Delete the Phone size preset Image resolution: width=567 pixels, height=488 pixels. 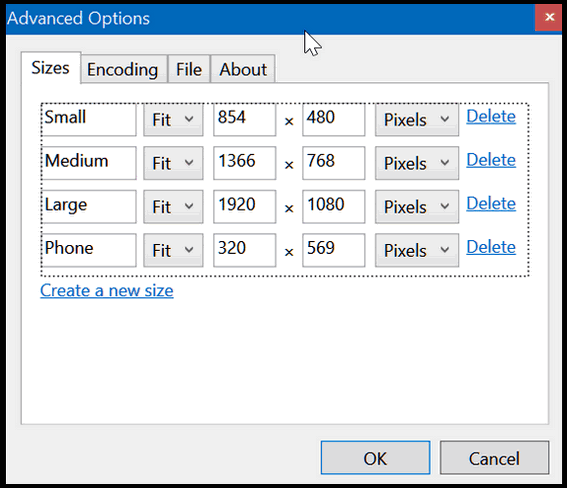pyautogui.click(x=491, y=247)
